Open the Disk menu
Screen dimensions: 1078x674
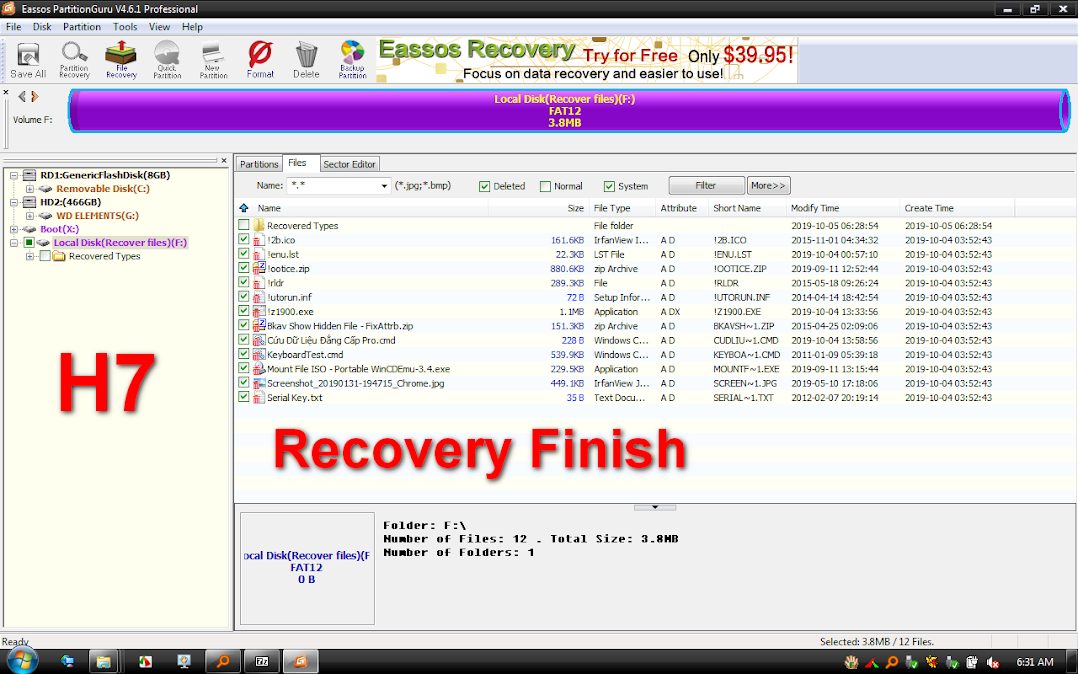[42, 27]
